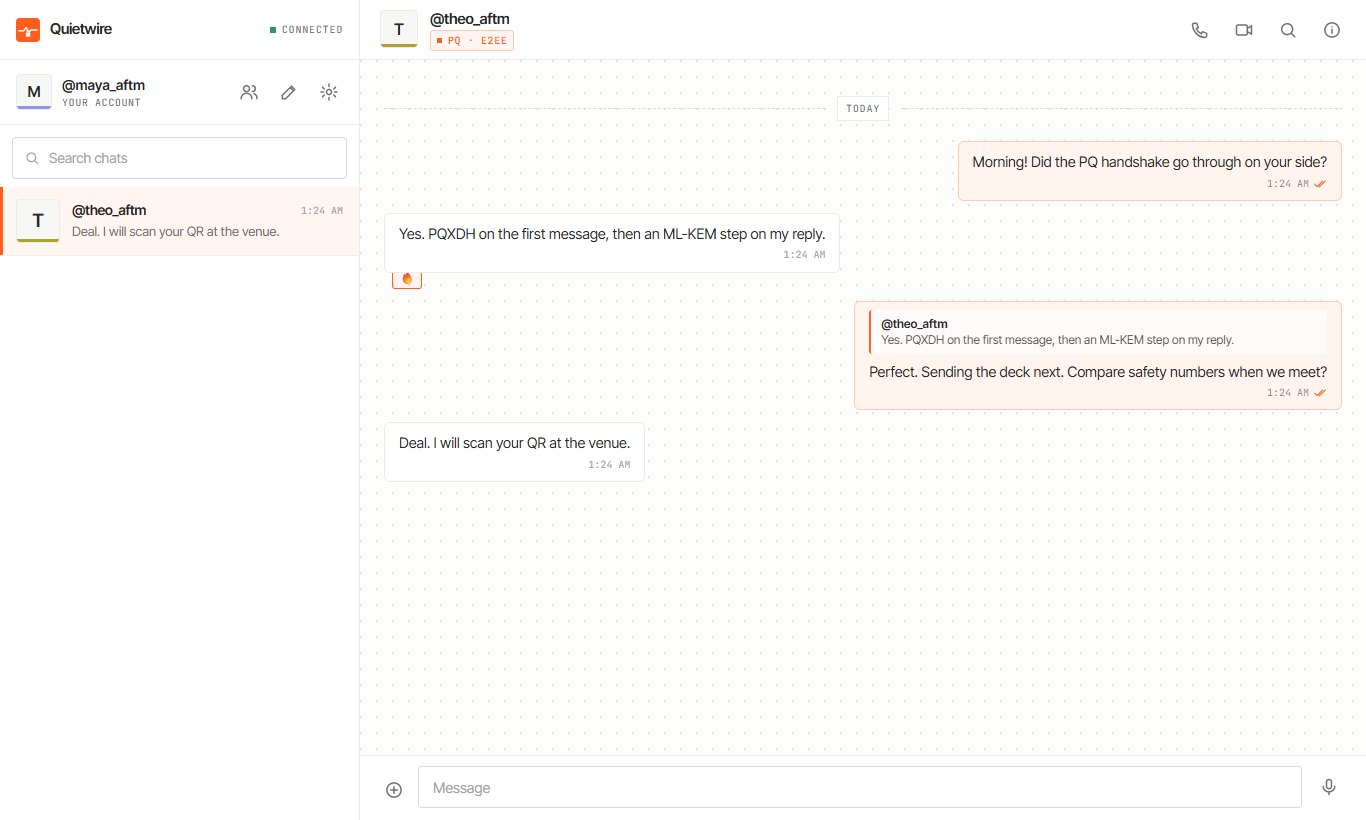This screenshot has height=820, width=1366.
Task: Focus the Message input box
Action: pyautogui.click(x=860, y=787)
